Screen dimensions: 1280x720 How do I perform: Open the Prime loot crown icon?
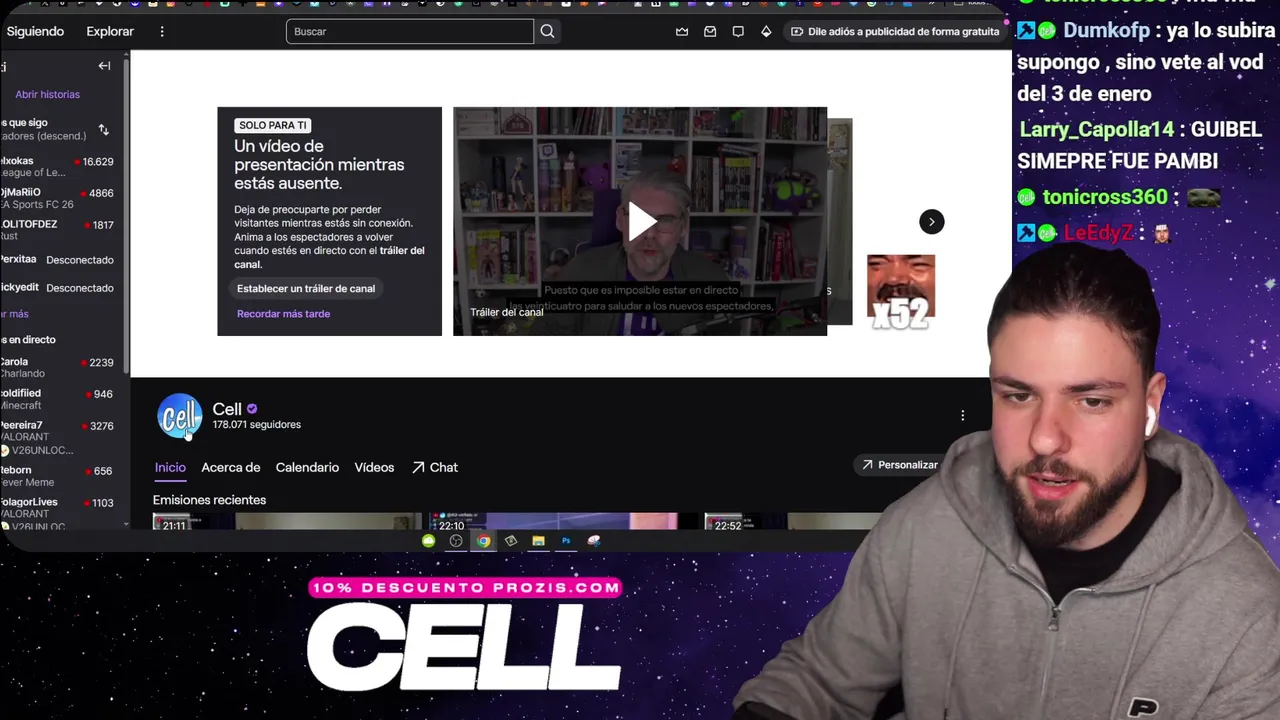click(682, 31)
